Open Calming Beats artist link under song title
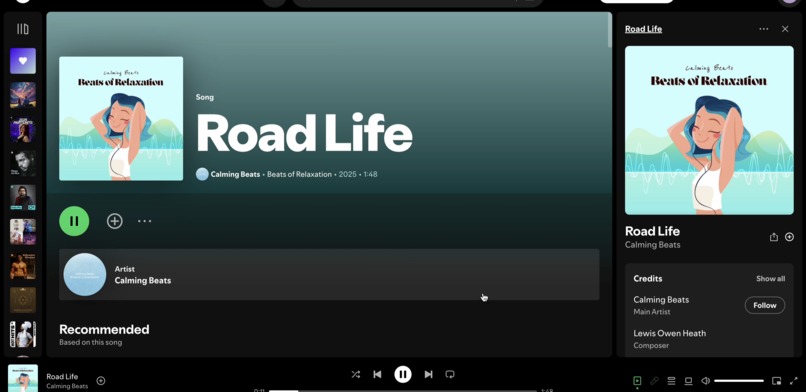Screen dimensions: 806x392 point(235,174)
